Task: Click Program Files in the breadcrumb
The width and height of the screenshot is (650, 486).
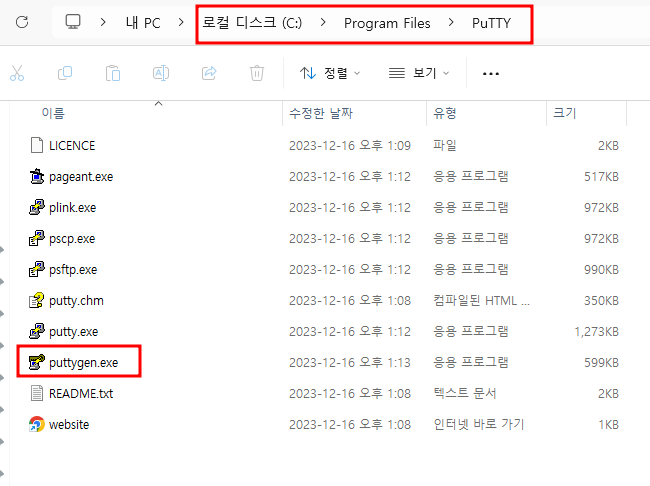Action: (x=387, y=23)
